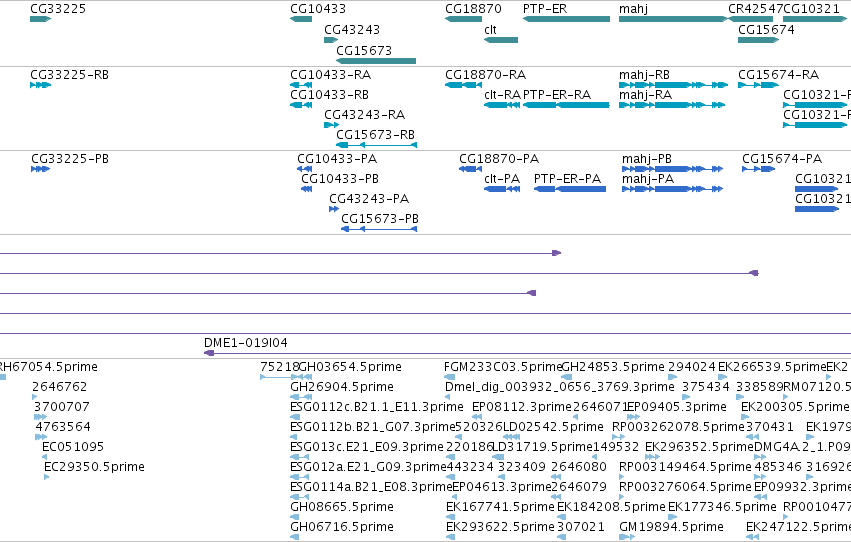The image size is (851, 542).
Task: Select the LD02542.5prime EST label
Action: [554, 427]
